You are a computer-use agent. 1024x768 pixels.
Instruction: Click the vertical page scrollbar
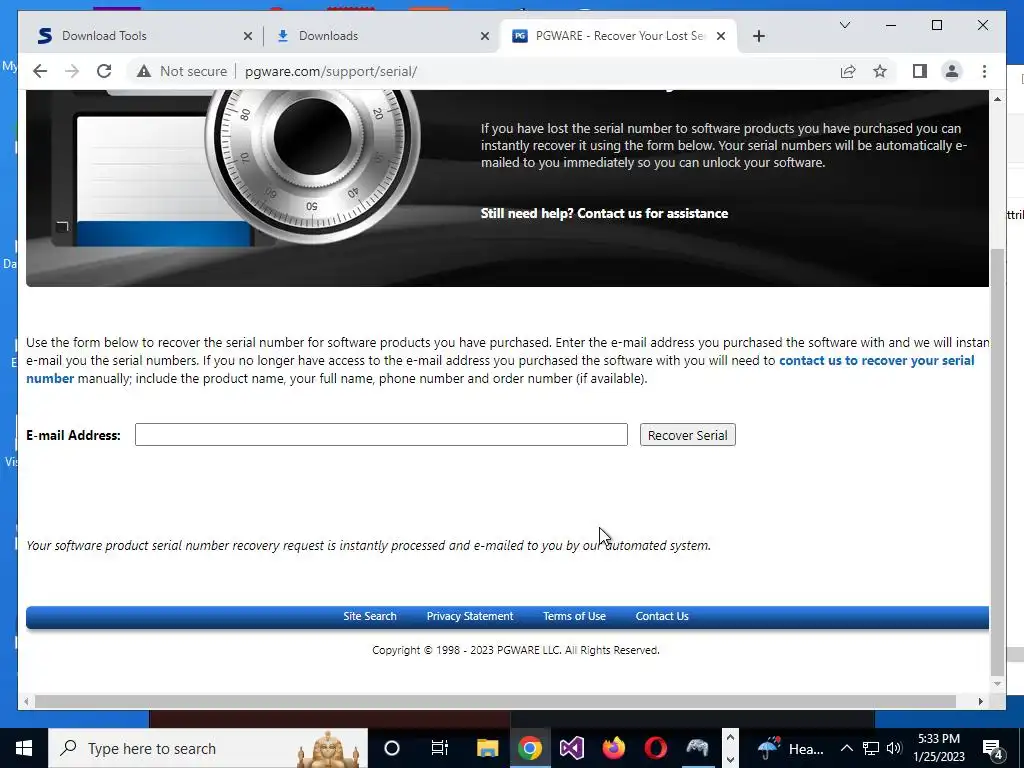click(997, 460)
